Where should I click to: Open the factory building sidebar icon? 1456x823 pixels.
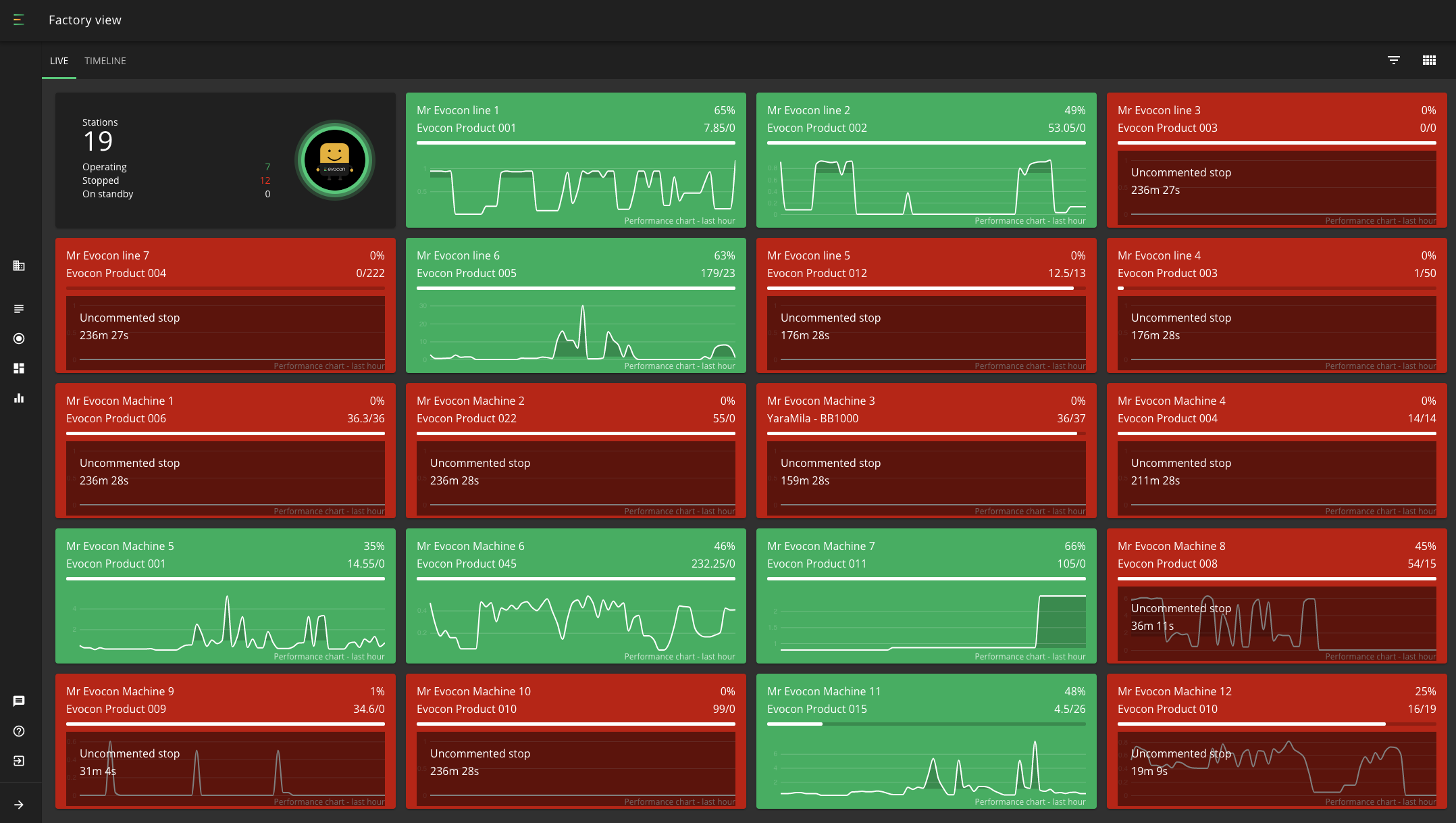click(x=19, y=266)
